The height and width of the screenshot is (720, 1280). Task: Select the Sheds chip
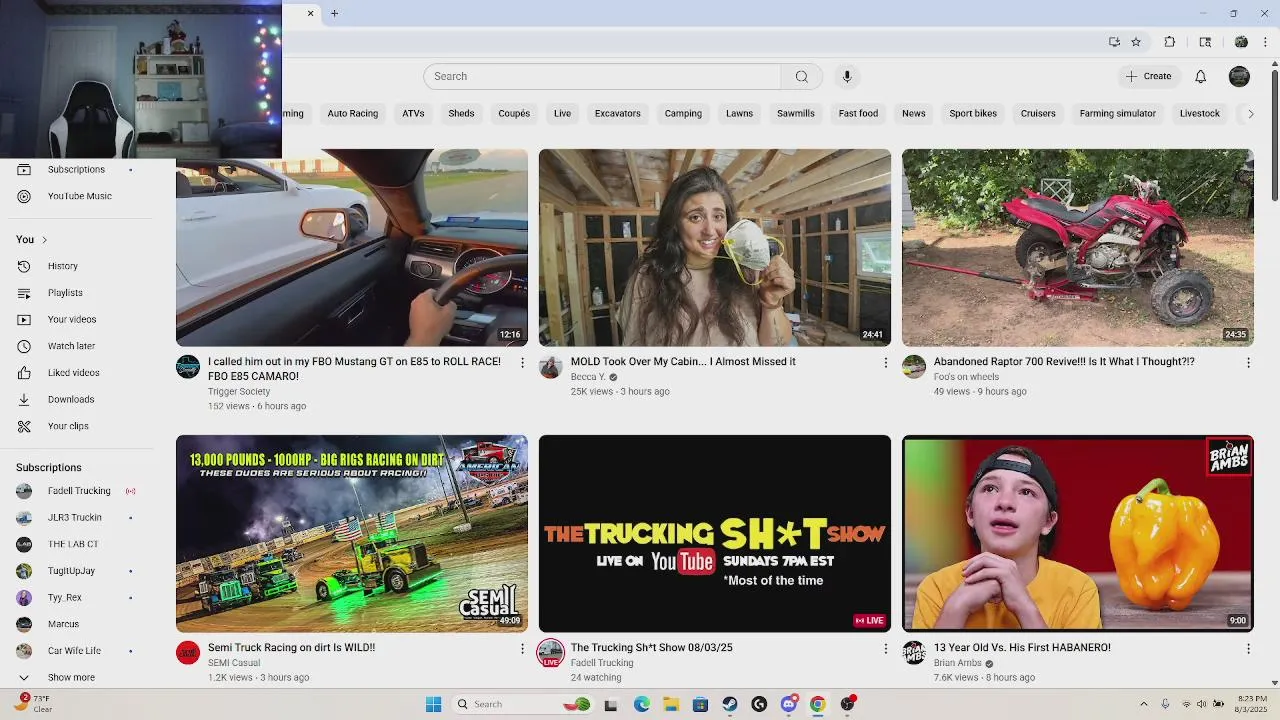pyautogui.click(x=461, y=113)
